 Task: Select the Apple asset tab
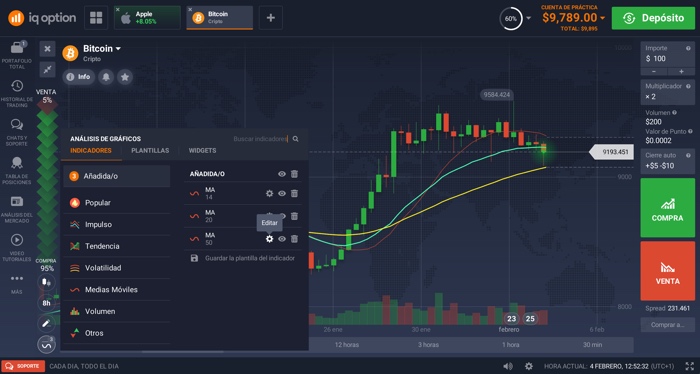(147, 18)
